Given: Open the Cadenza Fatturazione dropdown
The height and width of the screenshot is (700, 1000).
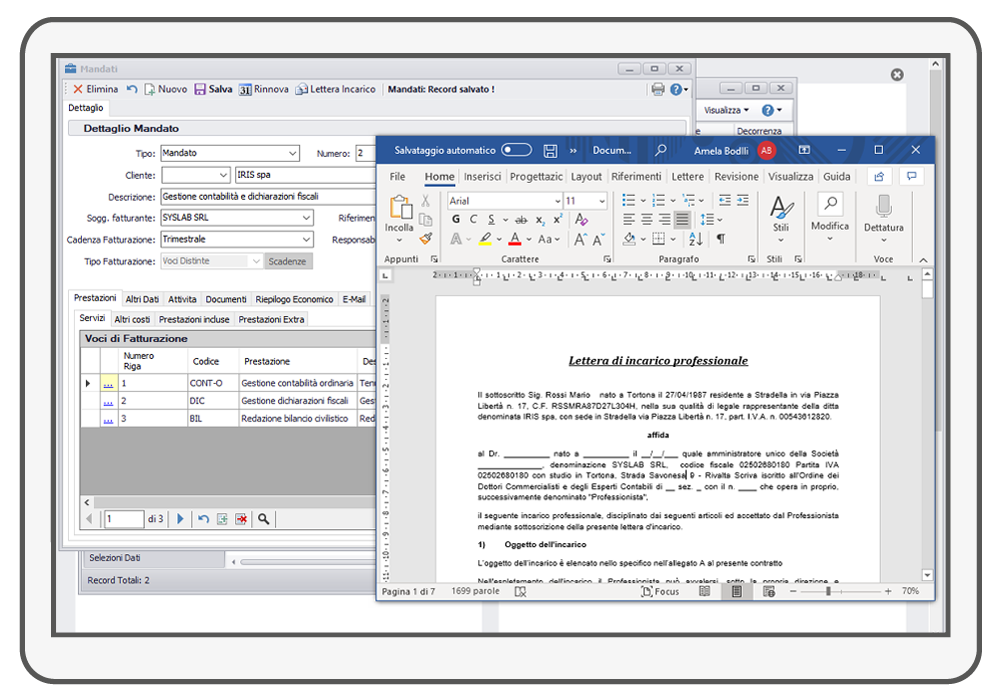Looking at the screenshot, I should (306, 240).
